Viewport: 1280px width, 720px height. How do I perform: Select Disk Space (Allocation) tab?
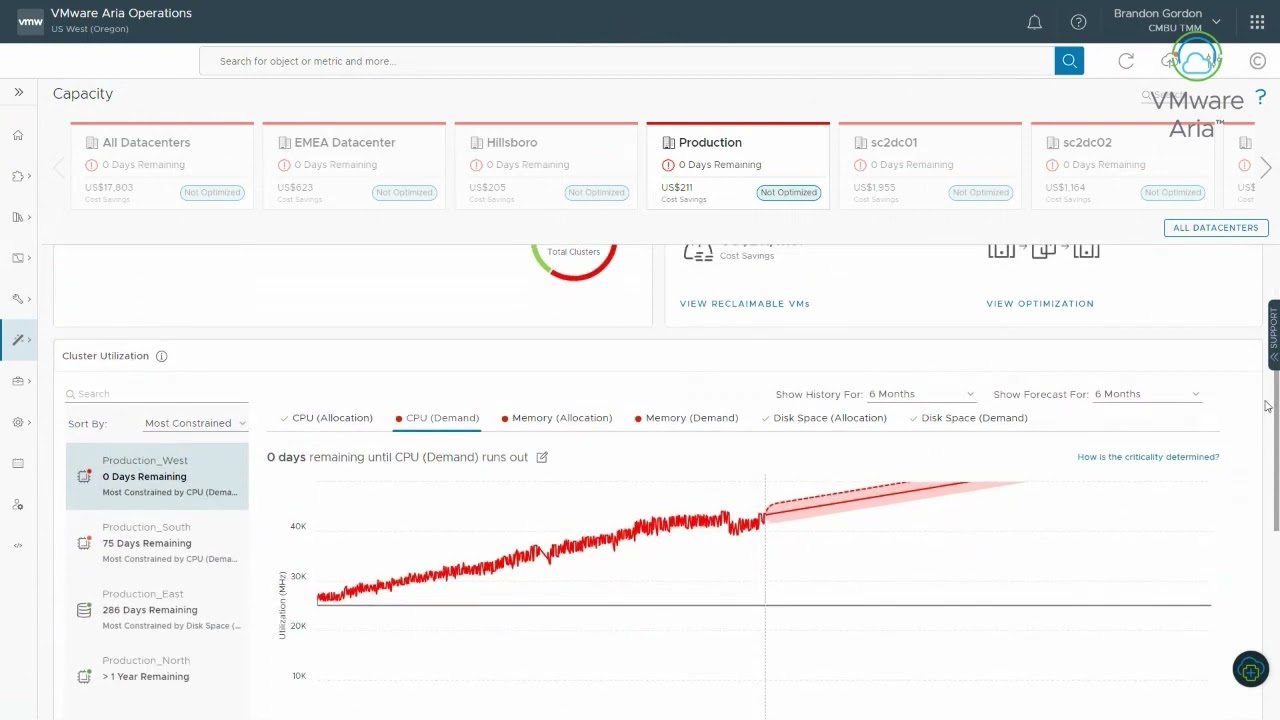829,418
